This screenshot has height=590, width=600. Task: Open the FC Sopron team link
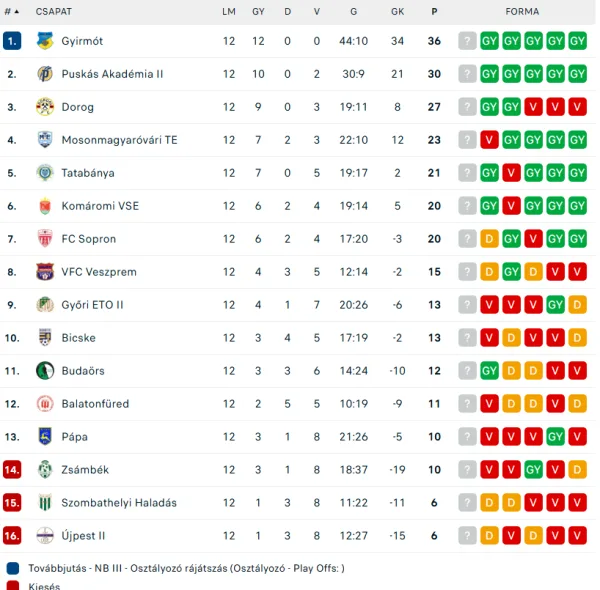pyautogui.click(x=89, y=239)
